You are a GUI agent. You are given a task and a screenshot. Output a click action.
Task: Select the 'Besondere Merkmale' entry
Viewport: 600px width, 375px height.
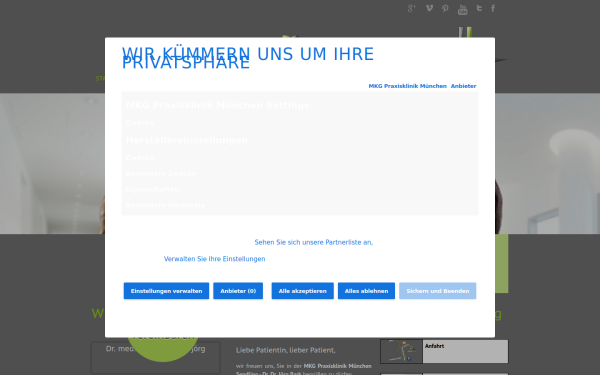click(166, 205)
